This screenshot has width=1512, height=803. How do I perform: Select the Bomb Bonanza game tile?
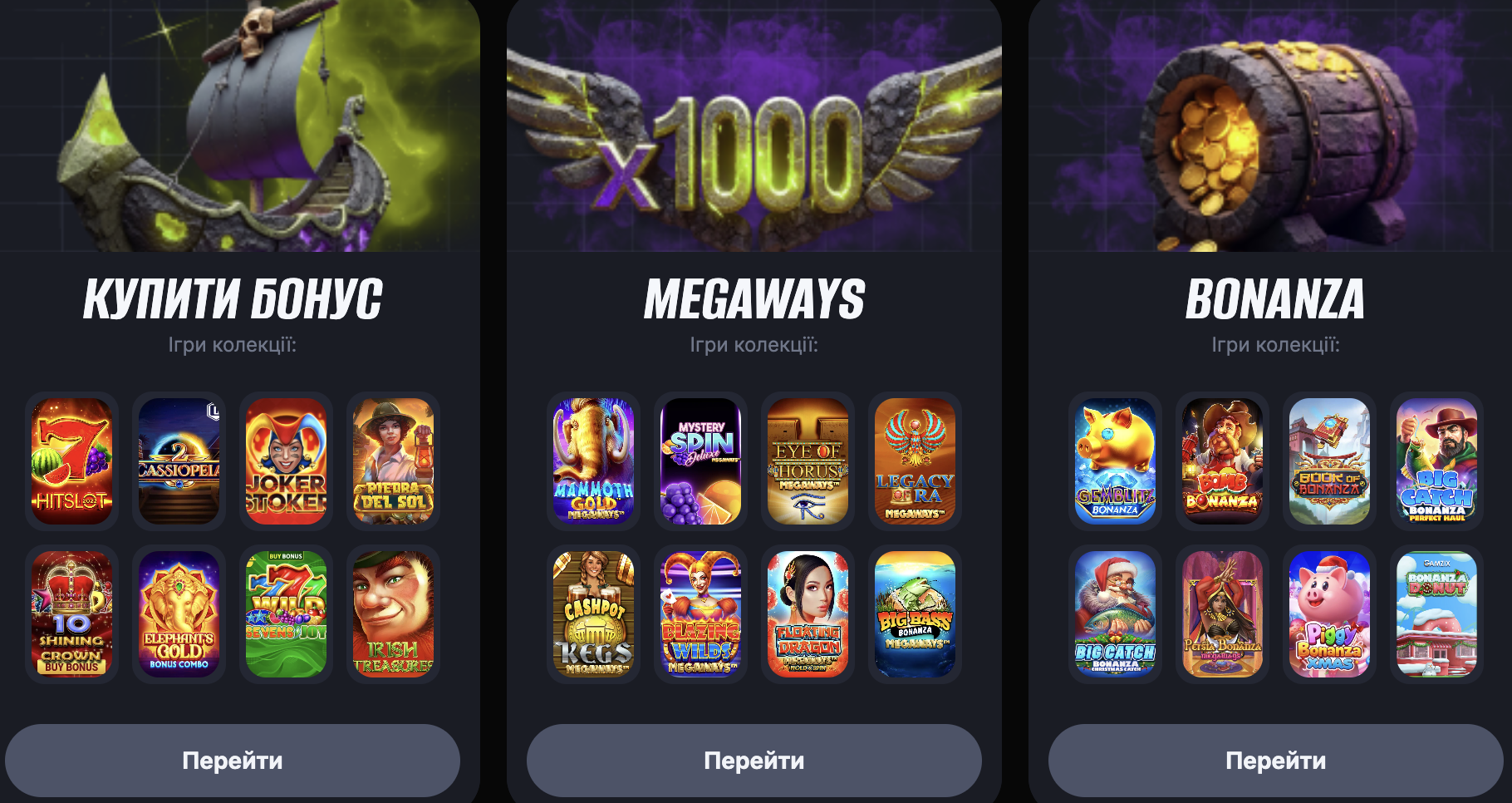click(1222, 461)
